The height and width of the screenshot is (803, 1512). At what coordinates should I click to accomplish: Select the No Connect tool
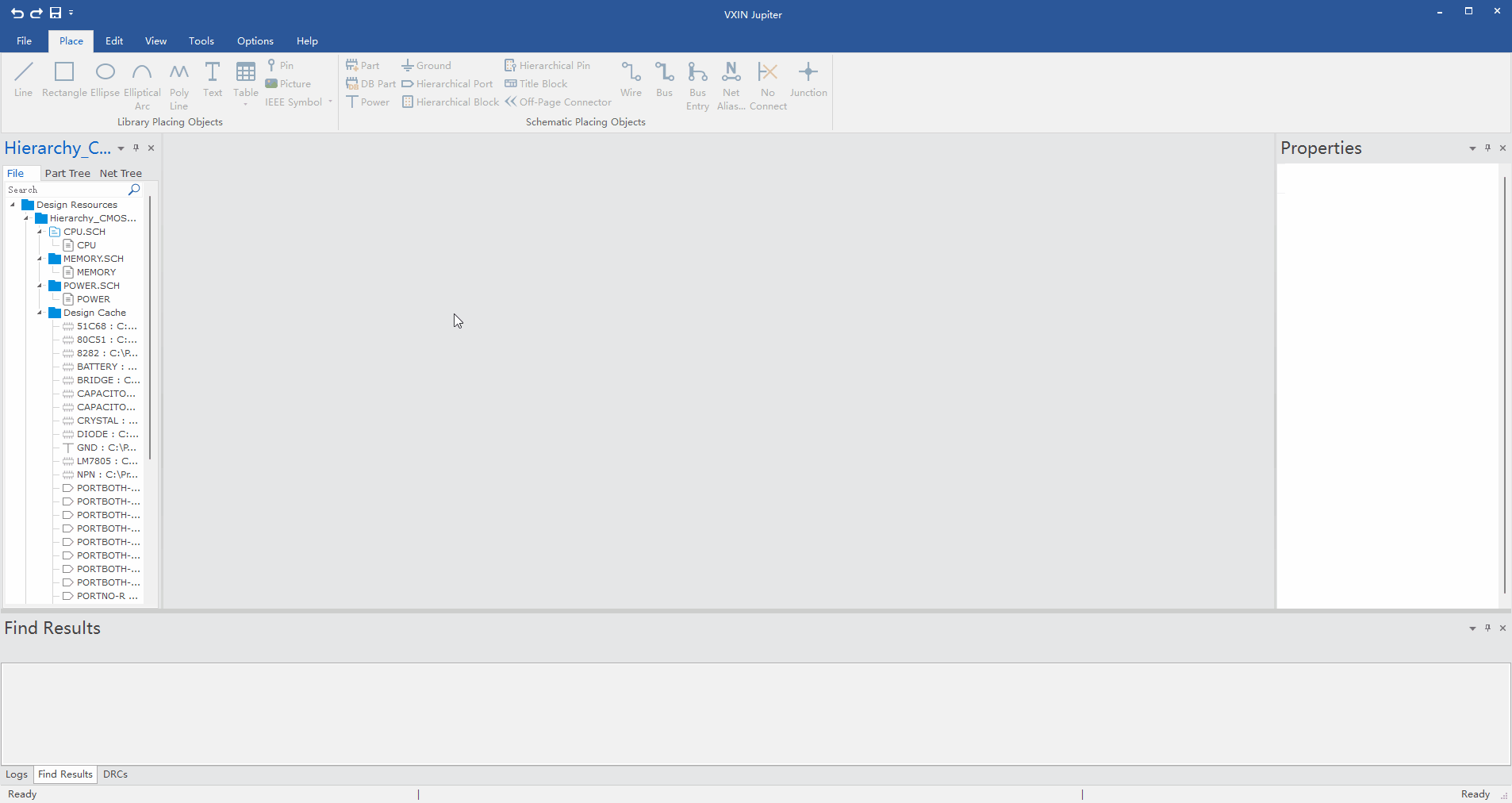(x=768, y=86)
